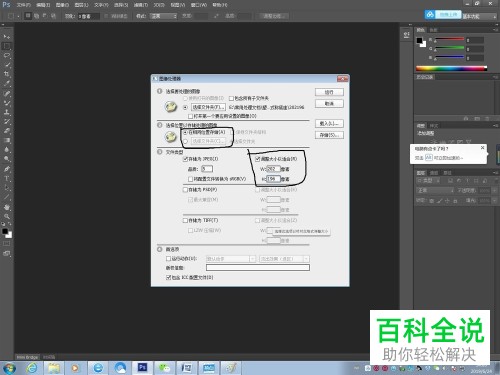Select the Brush tool

[7, 103]
